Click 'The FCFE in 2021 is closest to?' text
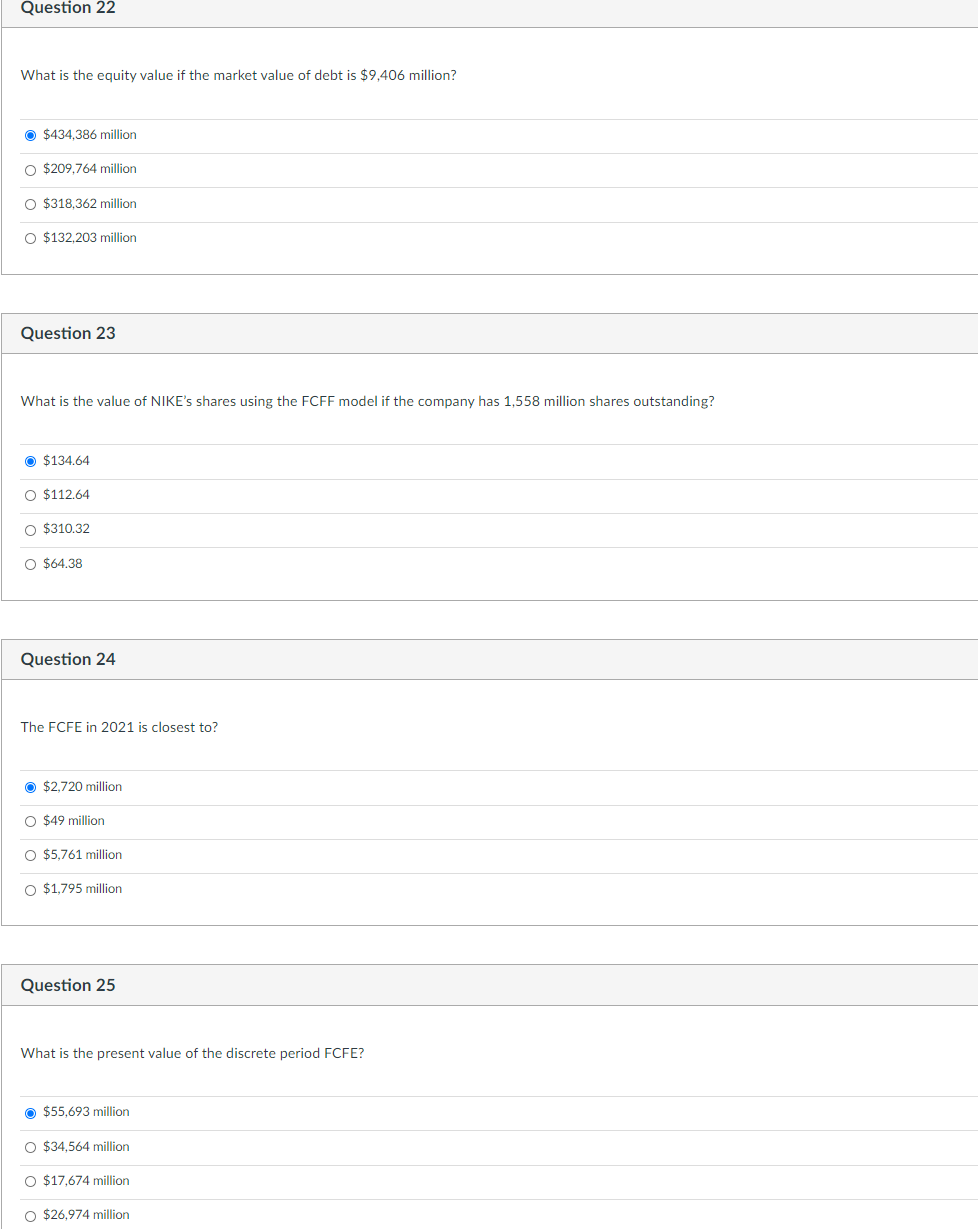Image resolution: width=978 pixels, height=1229 pixels. click(119, 727)
